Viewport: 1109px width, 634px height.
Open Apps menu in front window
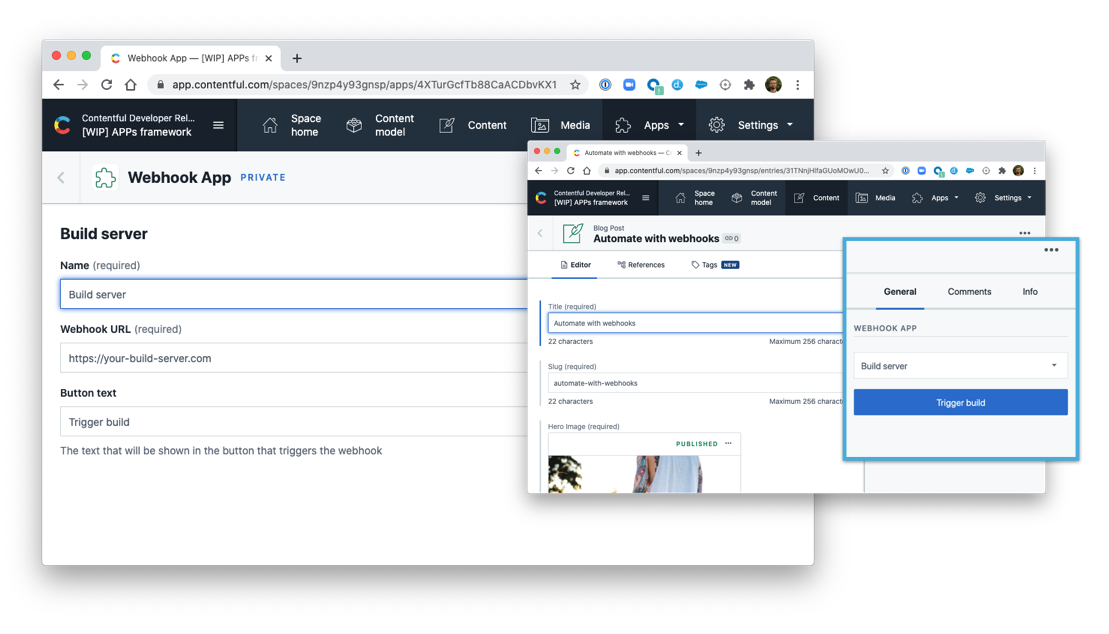(x=935, y=198)
